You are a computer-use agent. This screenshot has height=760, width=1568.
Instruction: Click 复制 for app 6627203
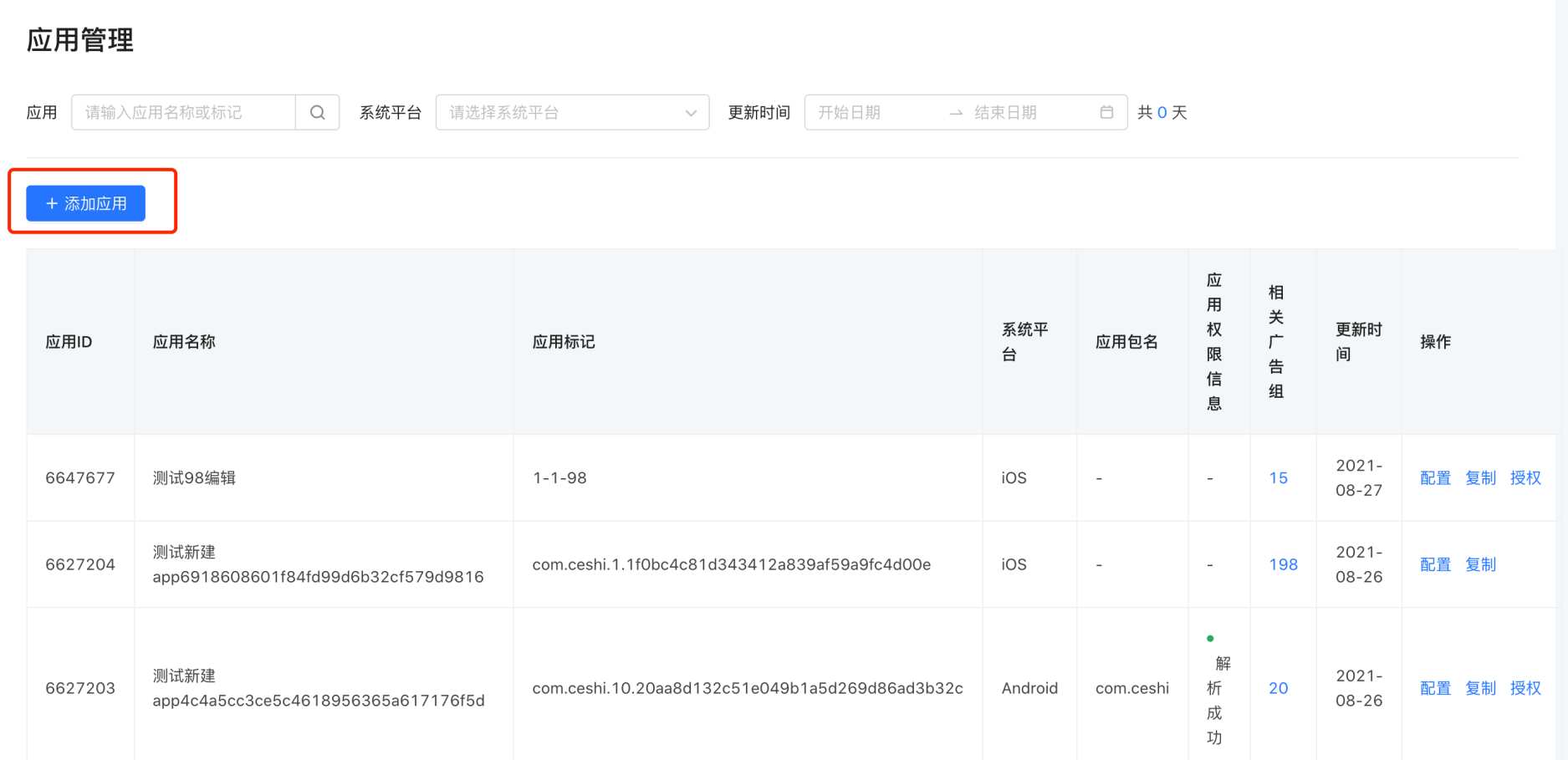1480,689
